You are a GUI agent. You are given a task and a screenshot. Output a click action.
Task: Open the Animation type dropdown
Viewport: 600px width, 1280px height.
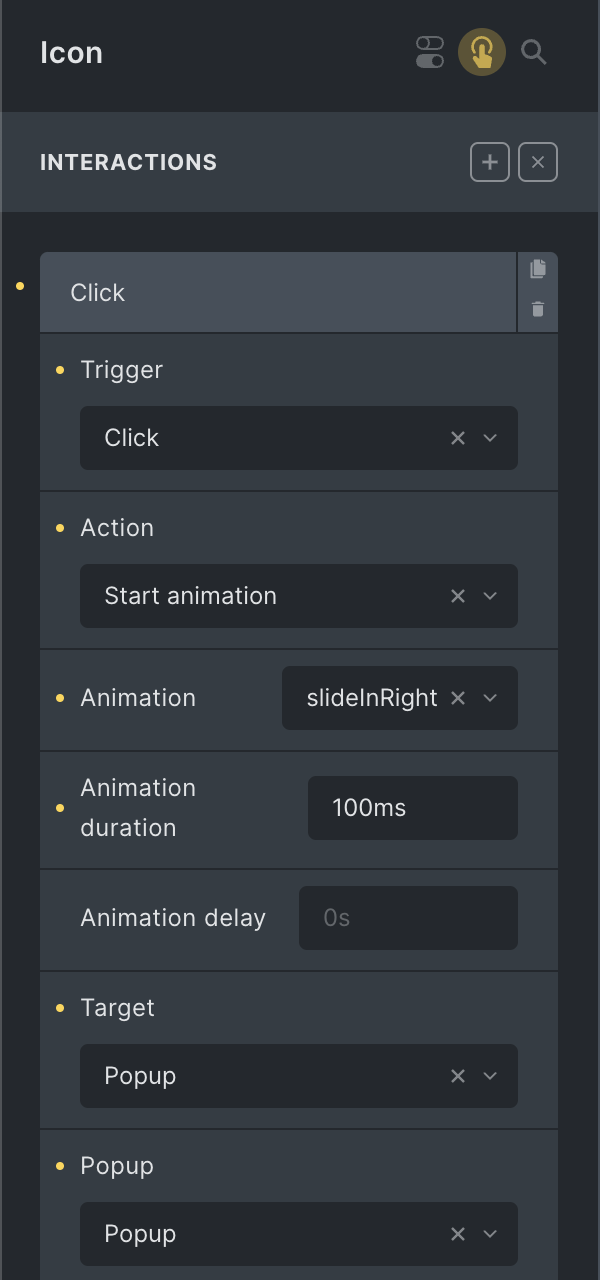tap(490, 698)
